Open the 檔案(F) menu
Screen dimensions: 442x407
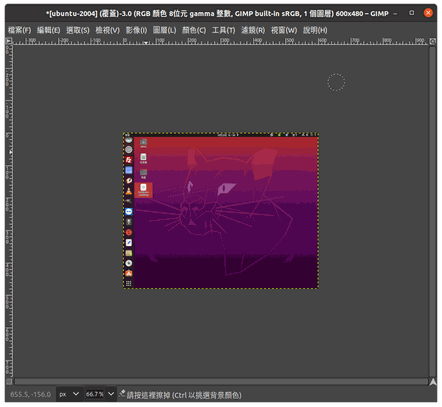click(19, 30)
